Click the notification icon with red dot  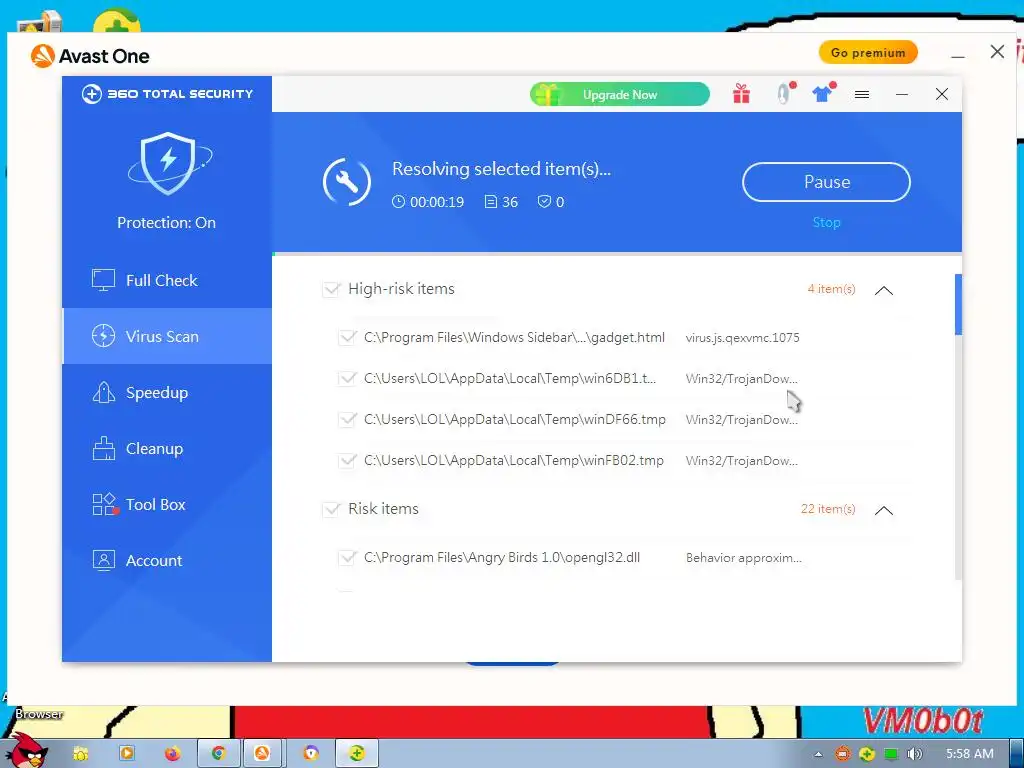(x=784, y=93)
